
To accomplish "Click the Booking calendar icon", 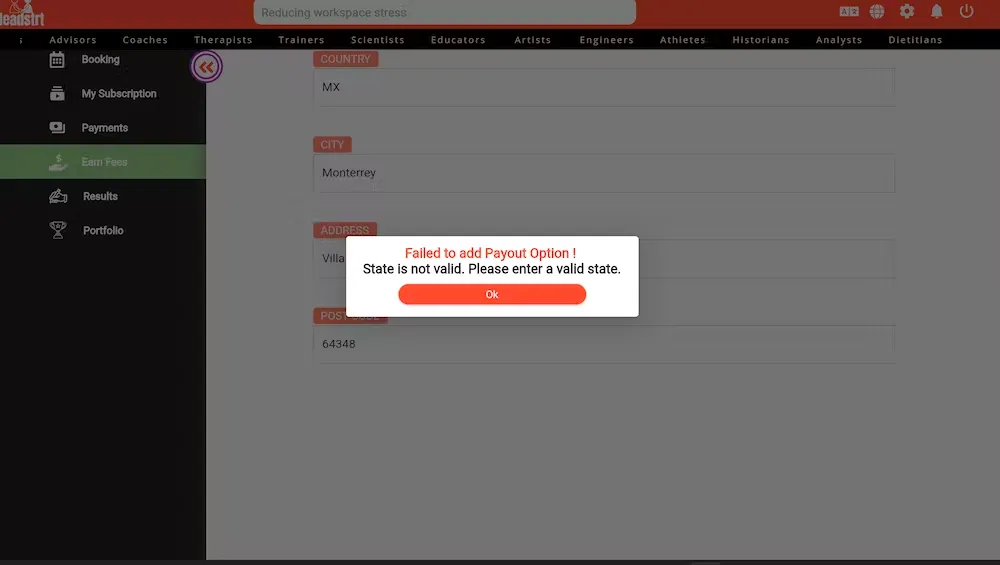I will click(57, 60).
